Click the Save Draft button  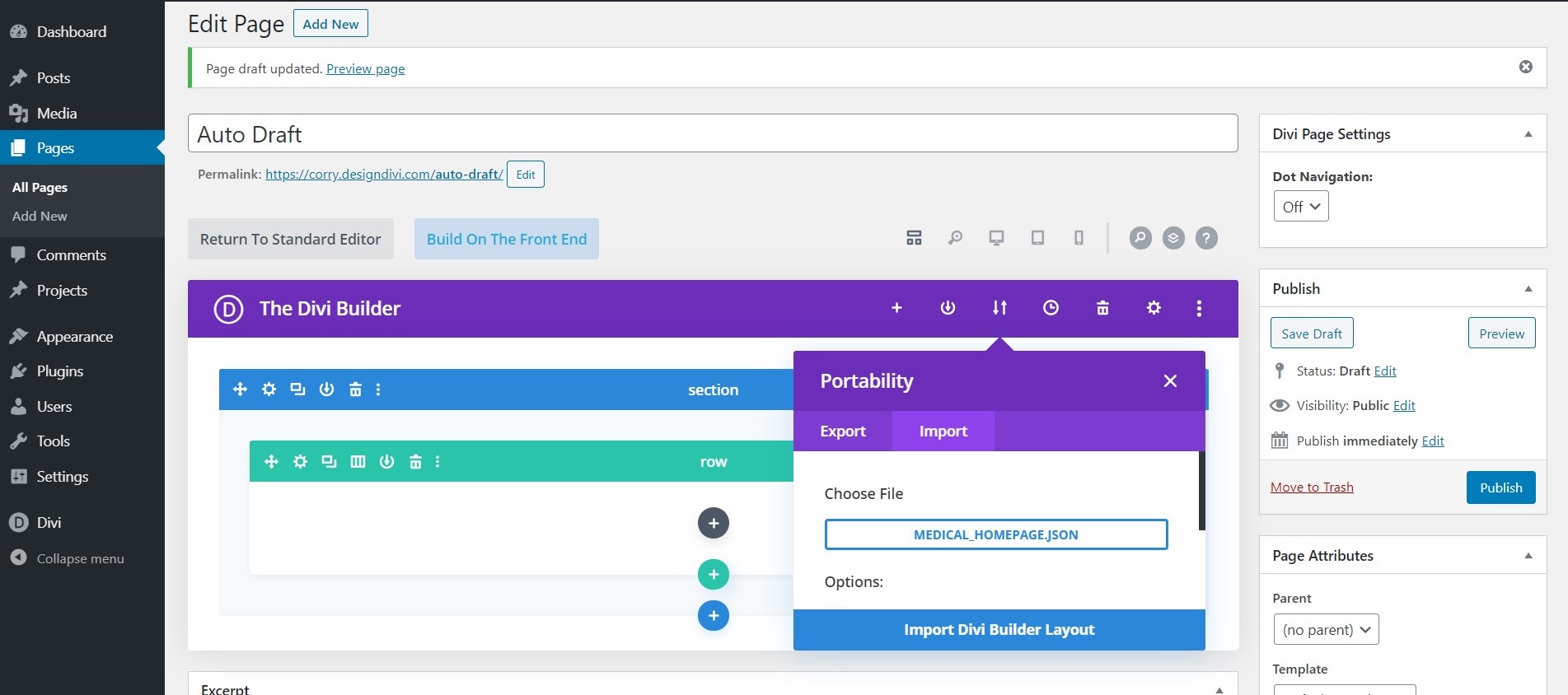(x=1312, y=334)
